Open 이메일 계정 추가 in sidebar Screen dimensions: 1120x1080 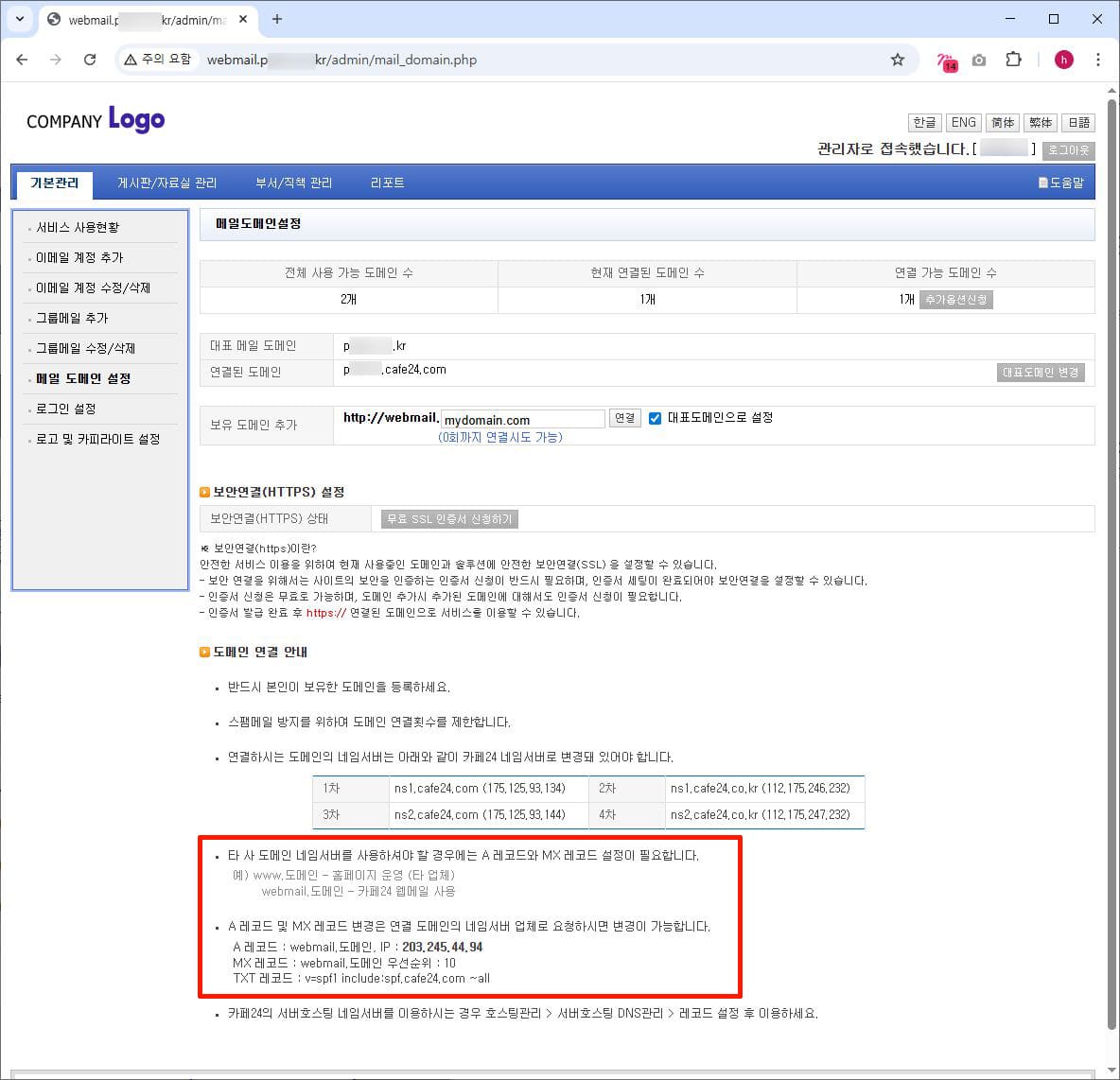79,257
